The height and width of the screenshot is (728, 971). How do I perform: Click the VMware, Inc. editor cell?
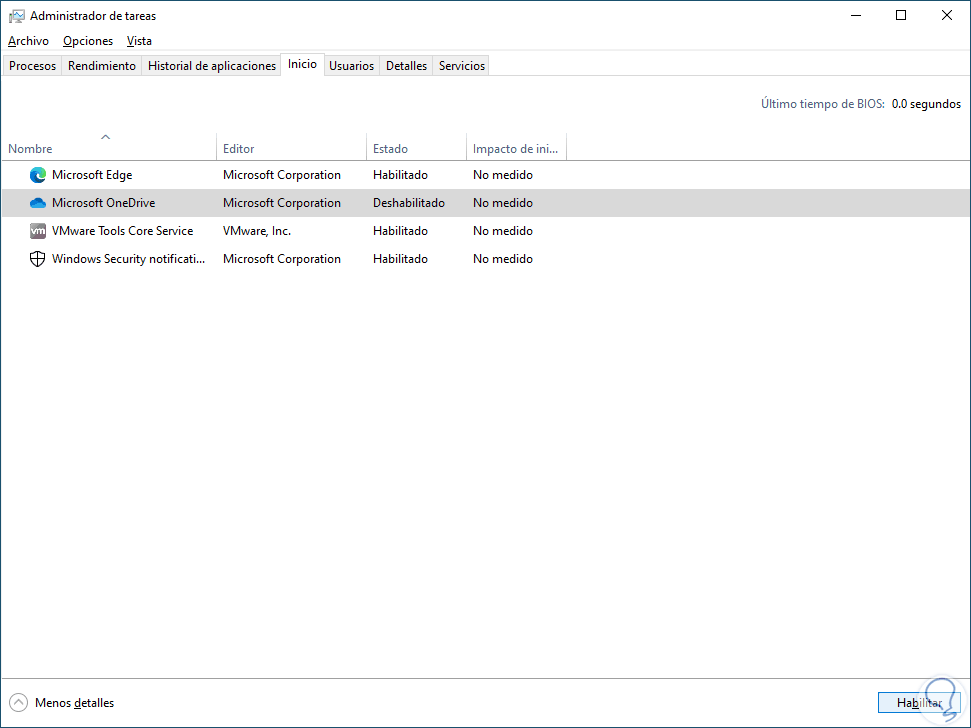(x=257, y=231)
